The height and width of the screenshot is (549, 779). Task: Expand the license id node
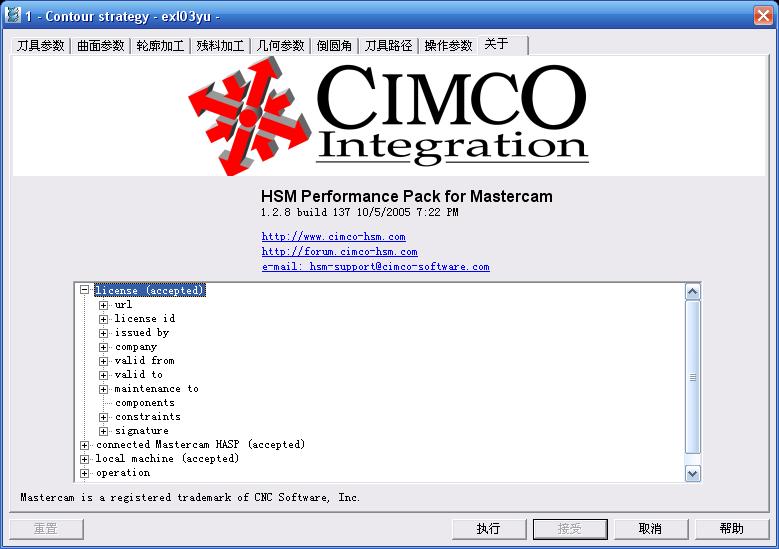point(103,319)
